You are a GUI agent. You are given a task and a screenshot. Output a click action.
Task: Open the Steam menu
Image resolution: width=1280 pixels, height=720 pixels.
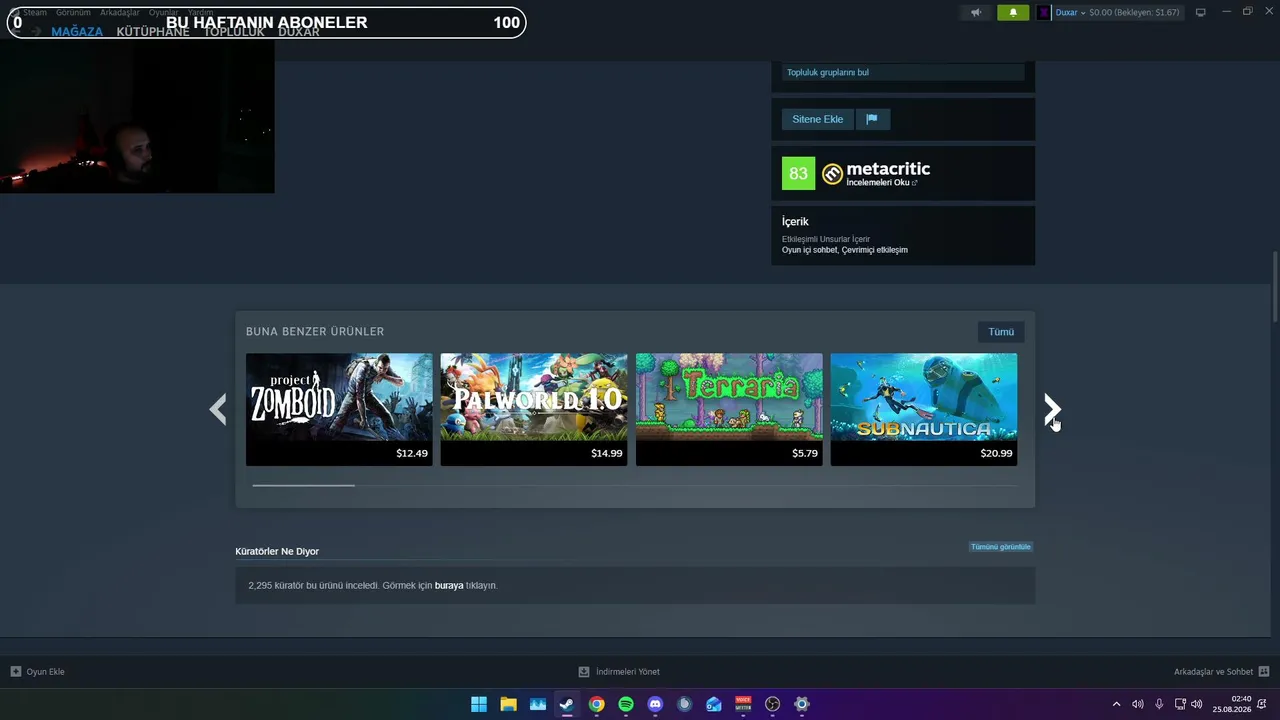35,12
